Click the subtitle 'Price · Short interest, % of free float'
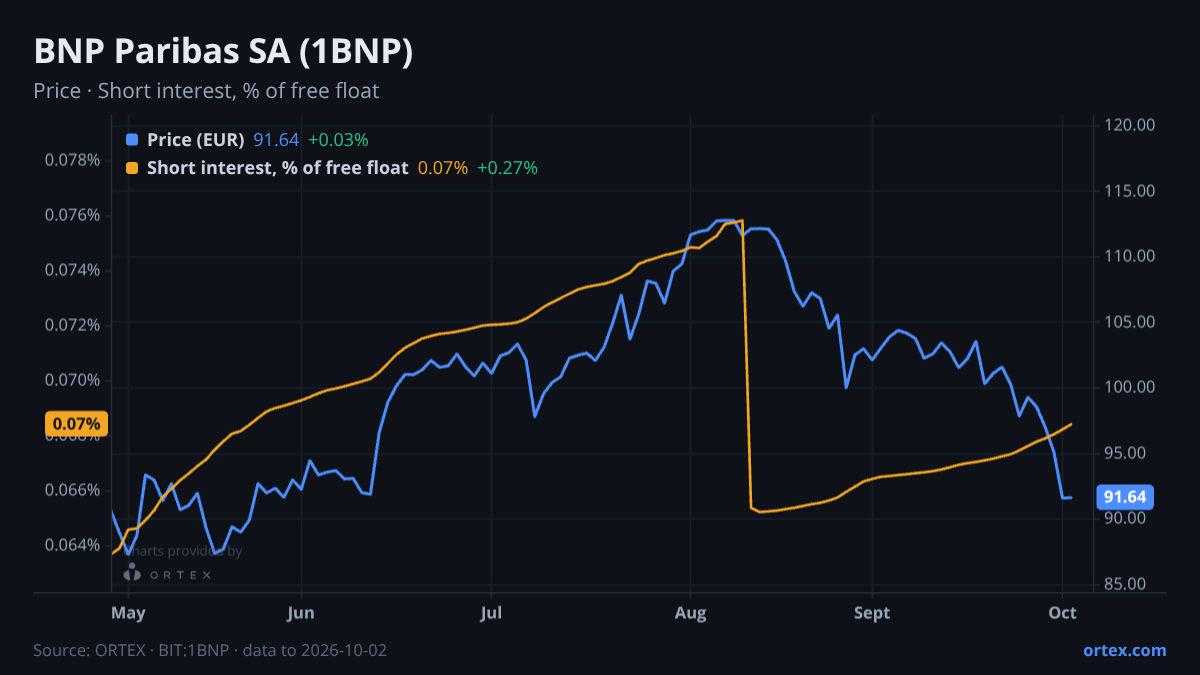 click(x=206, y=91)
